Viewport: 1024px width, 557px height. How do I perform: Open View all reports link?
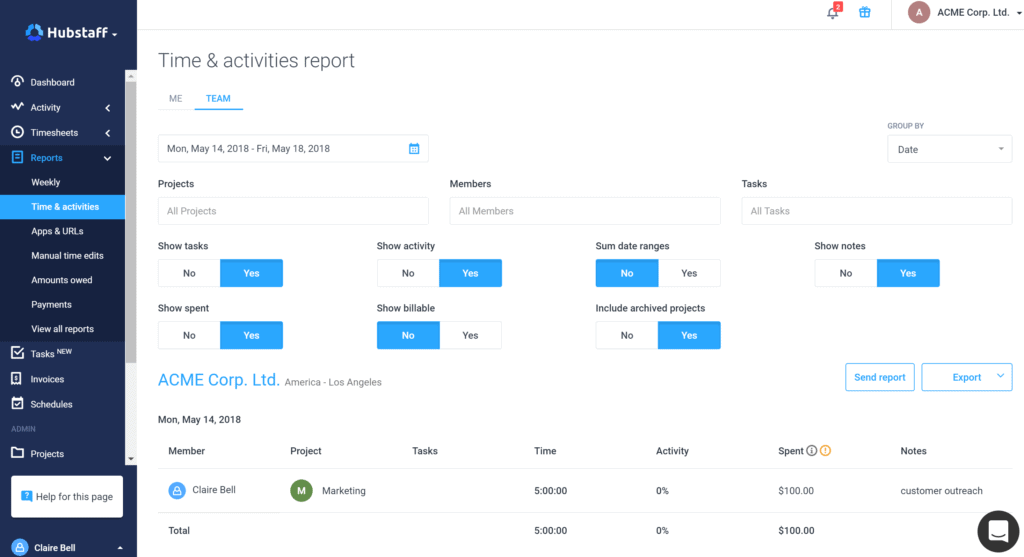point(62,329)
